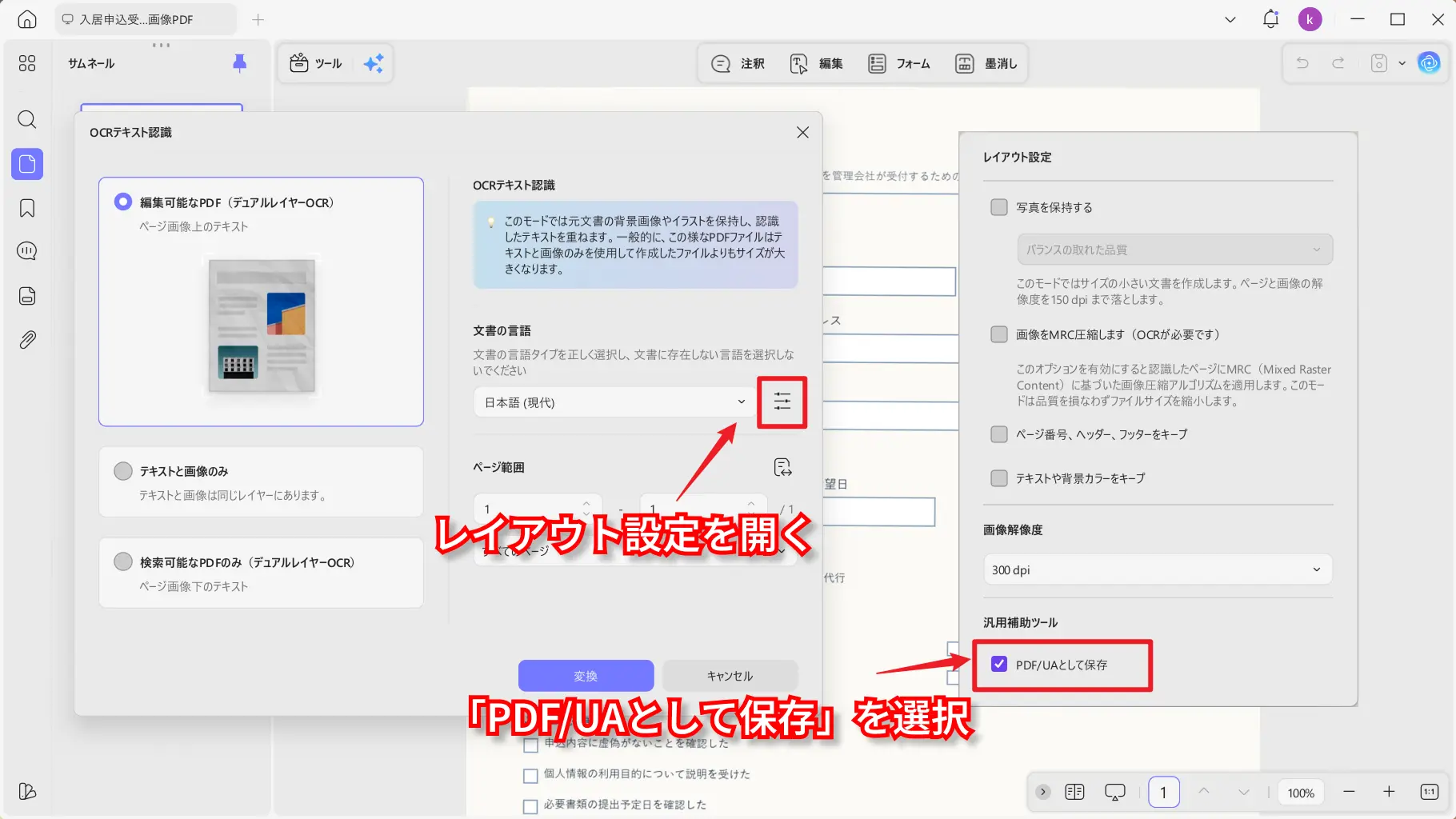Open the AI sparkle assistant icon
The width and height of the screenshot is (1456, 819).
374,63
